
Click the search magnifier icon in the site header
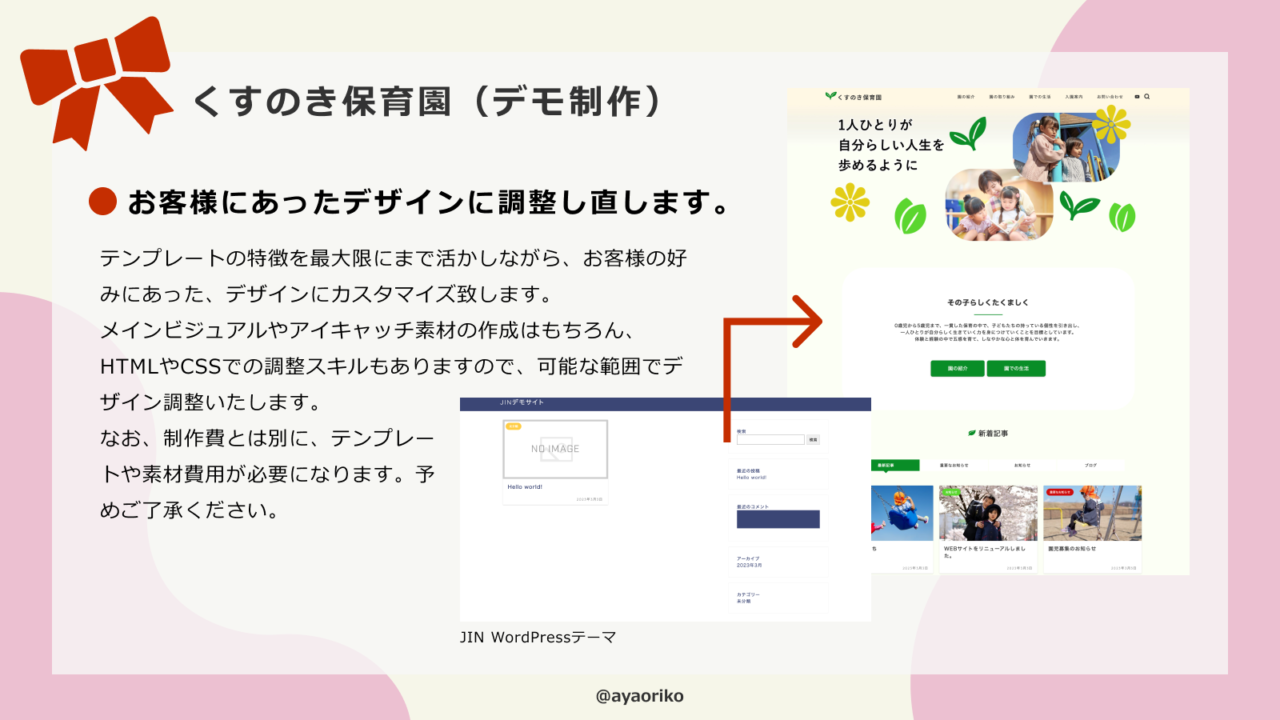(1147, 96)
